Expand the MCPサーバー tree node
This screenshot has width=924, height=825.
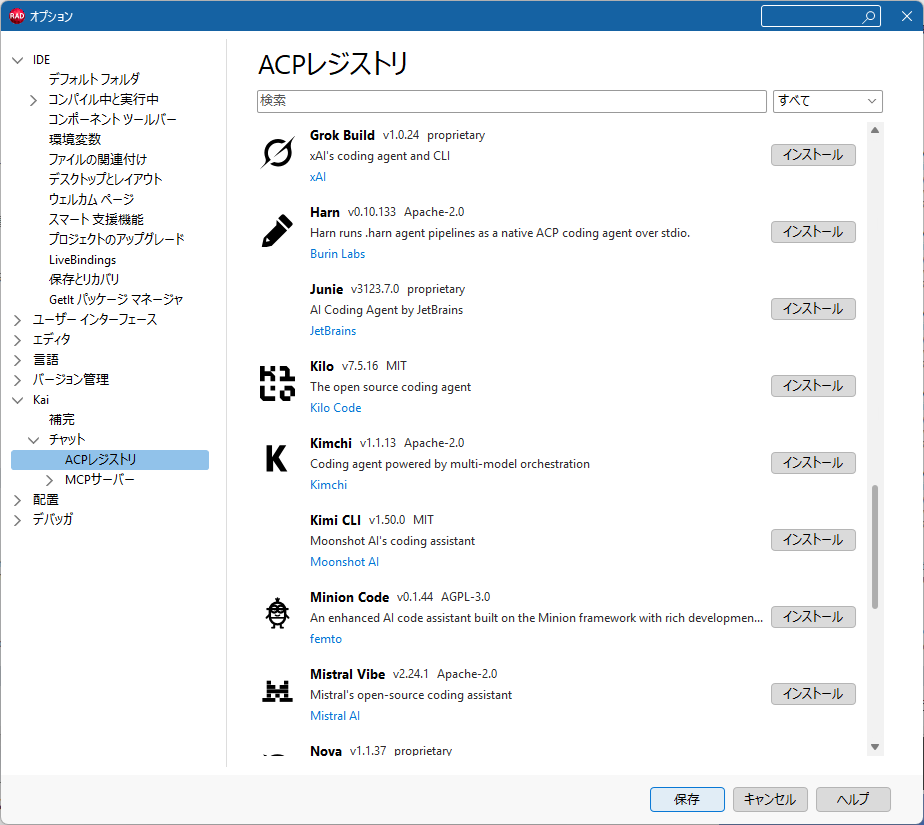(50, 480)
